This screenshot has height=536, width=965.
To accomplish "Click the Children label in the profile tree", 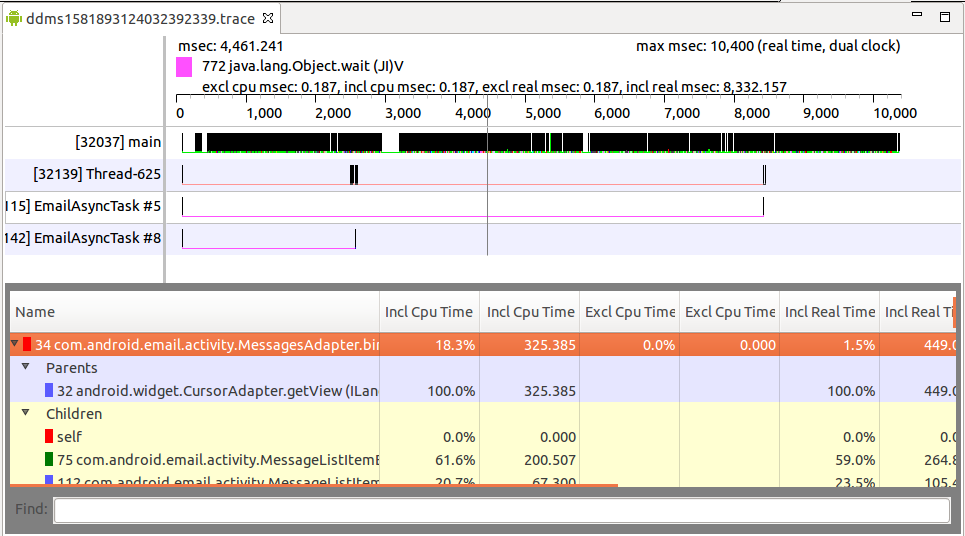I will point(74,414).
